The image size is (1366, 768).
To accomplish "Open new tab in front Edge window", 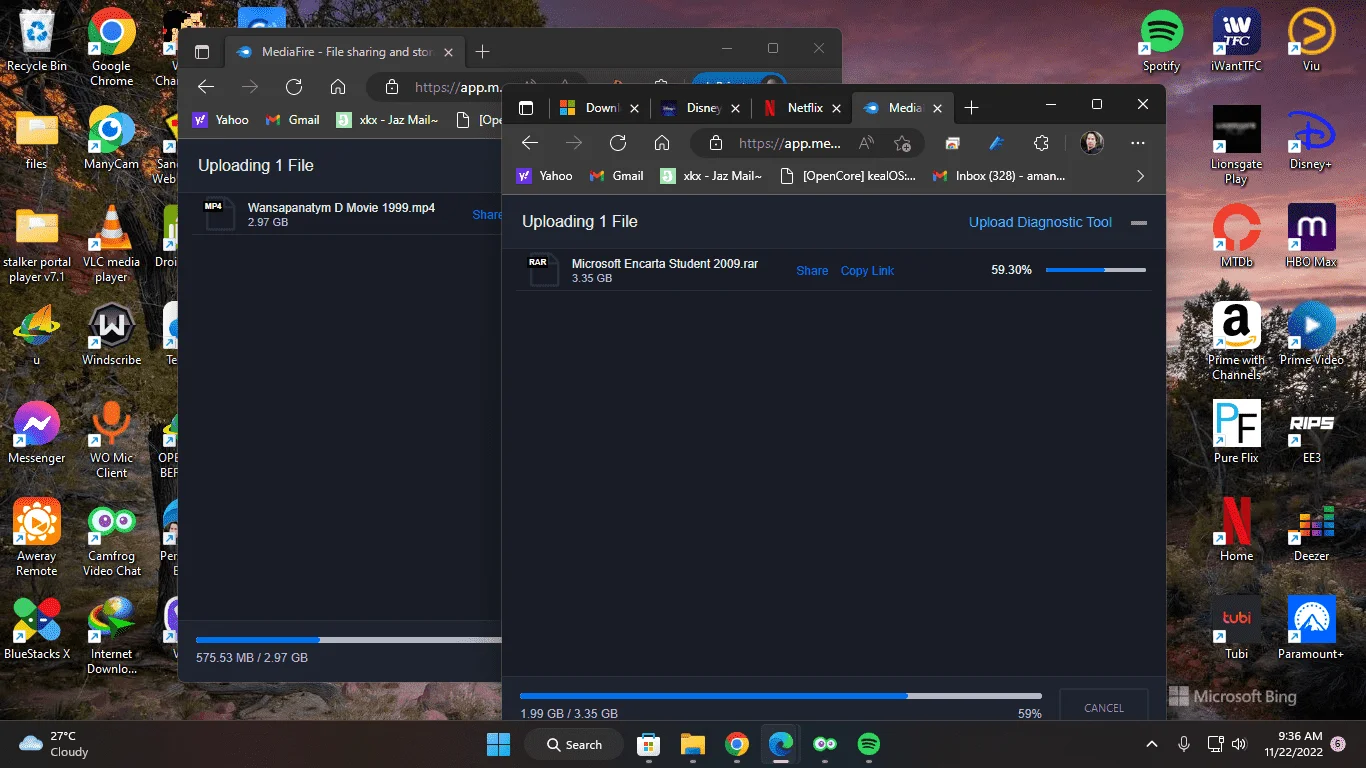I will coord(971,107).
